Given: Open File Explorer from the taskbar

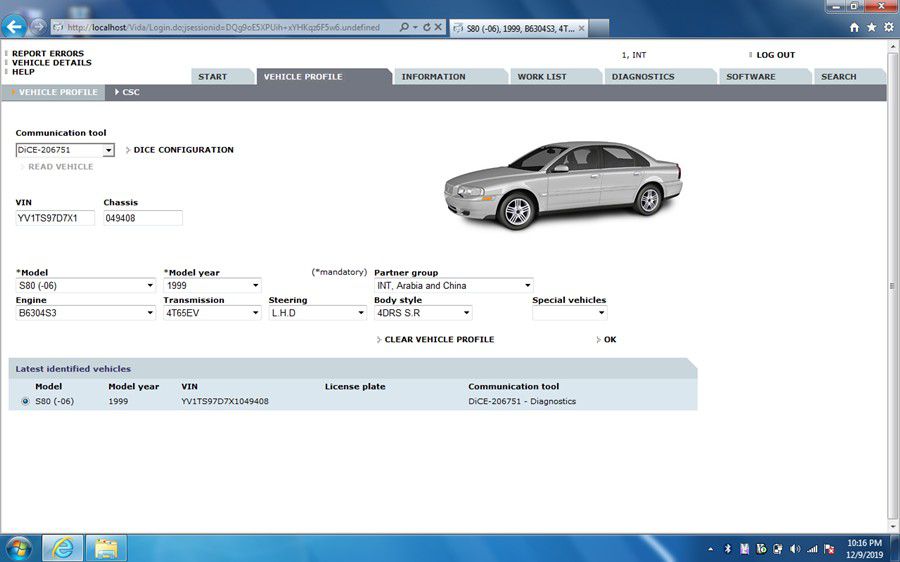Looking at the screenshot, I should 105,547.
